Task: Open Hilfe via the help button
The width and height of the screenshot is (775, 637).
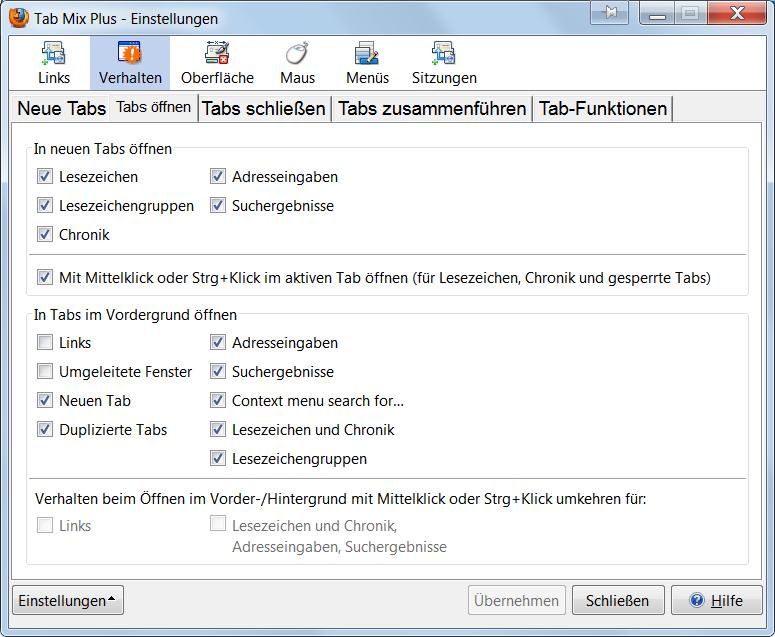Action: [x=717, y=600]
